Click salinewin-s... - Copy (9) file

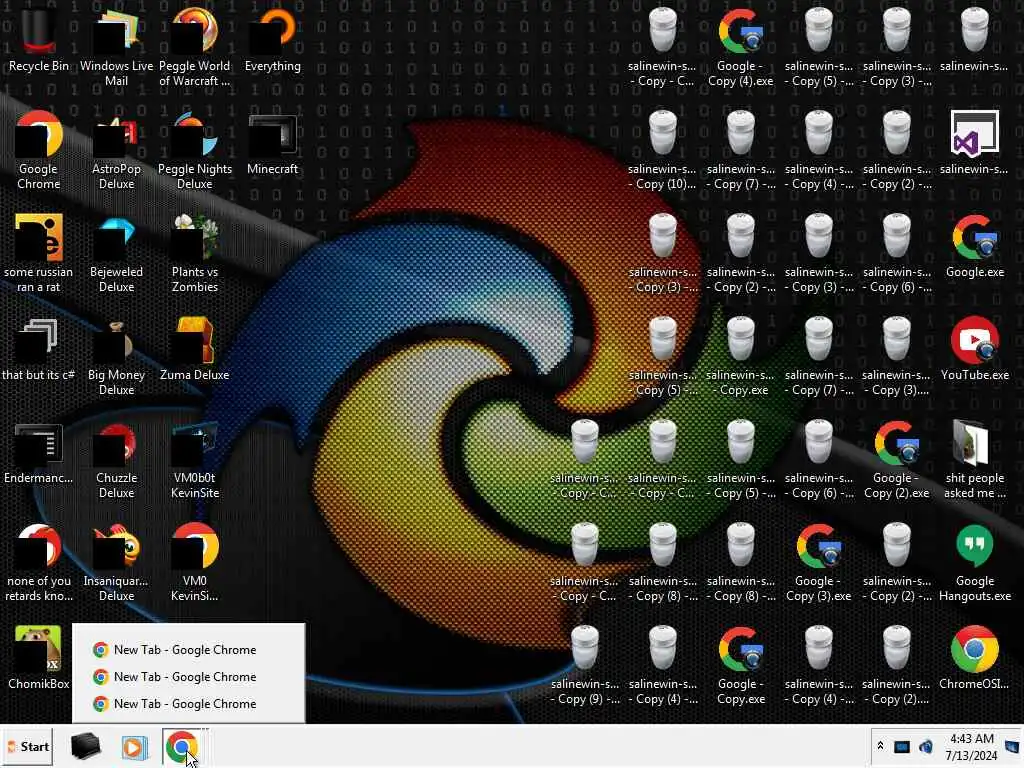click(x=584, y=665)
